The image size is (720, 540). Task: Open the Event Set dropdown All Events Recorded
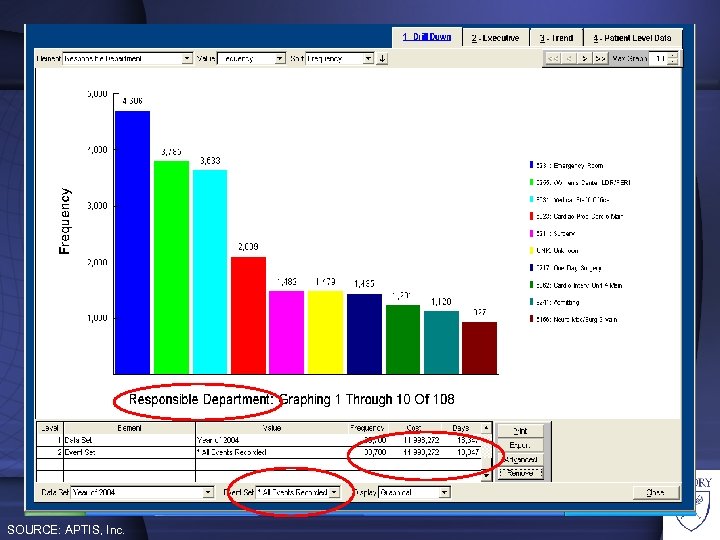298,492
